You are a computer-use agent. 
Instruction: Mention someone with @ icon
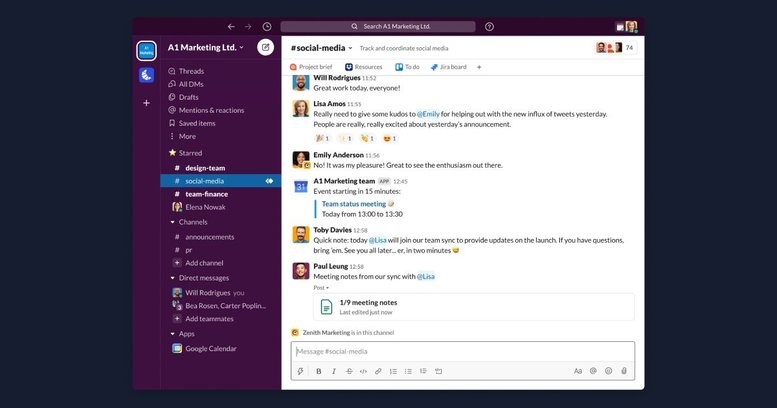click(593, 371)
